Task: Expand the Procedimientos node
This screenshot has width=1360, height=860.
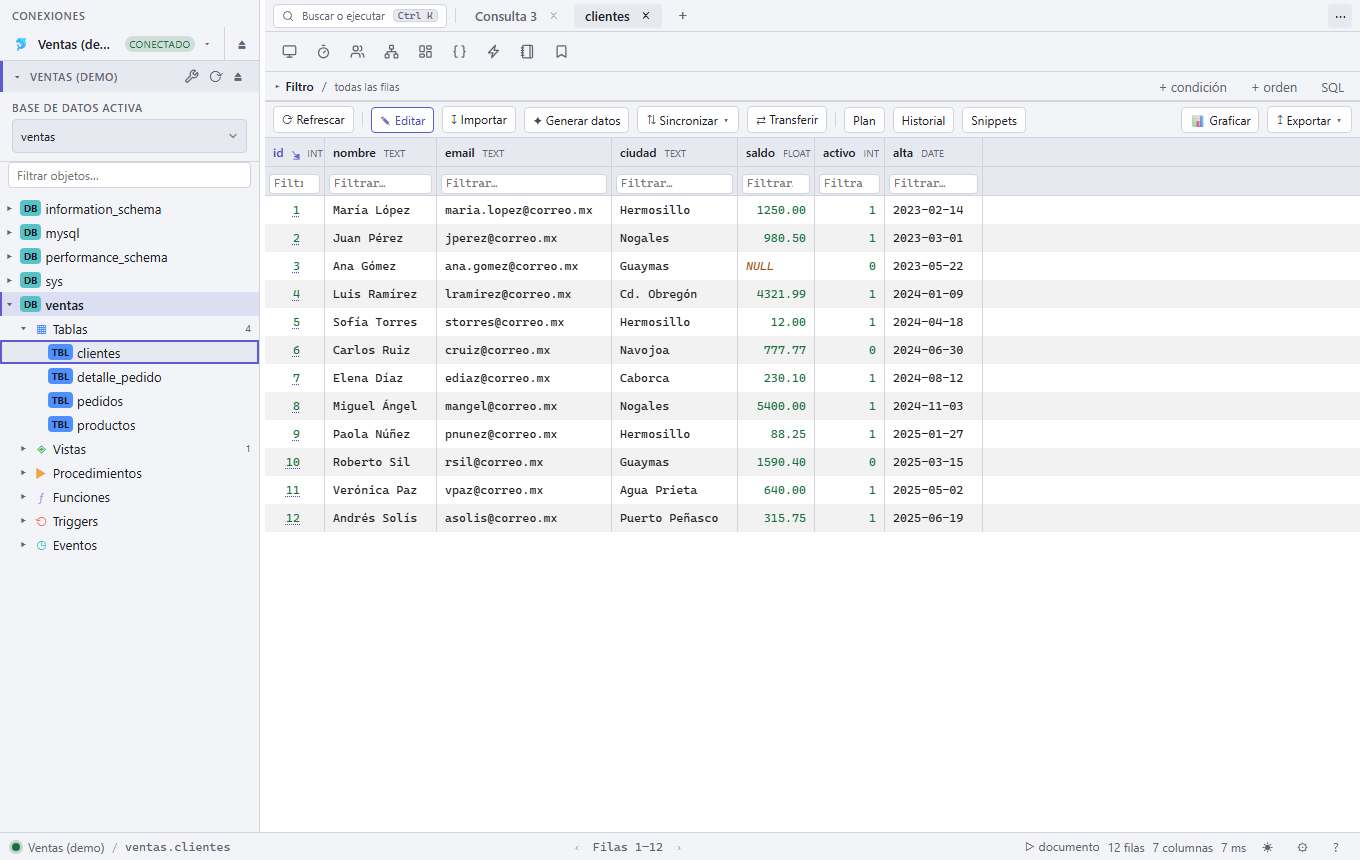Action: (23, 473)
